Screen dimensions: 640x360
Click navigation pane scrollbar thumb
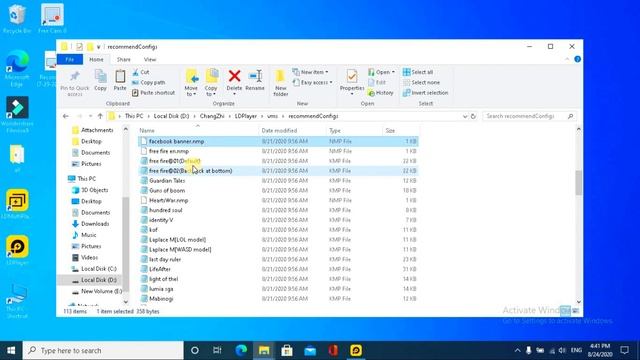tap(126, 244)
